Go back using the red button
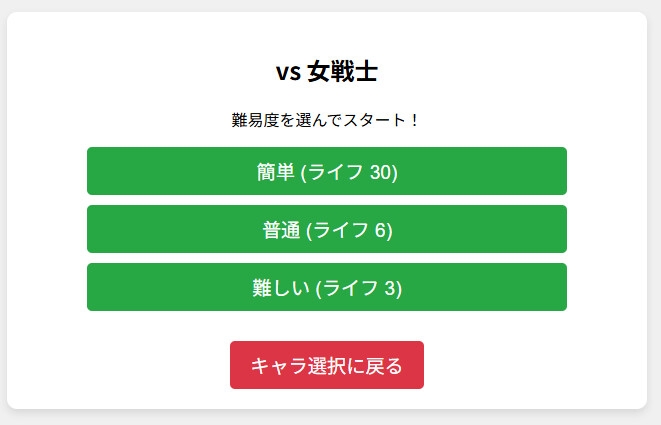Image resolution: width=661 pixels, height=425 pixels. pos(327,365)
